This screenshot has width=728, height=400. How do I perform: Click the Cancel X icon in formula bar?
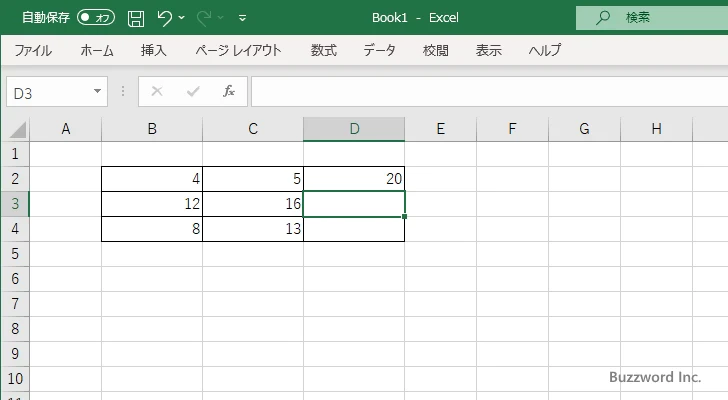pos(157,91)
